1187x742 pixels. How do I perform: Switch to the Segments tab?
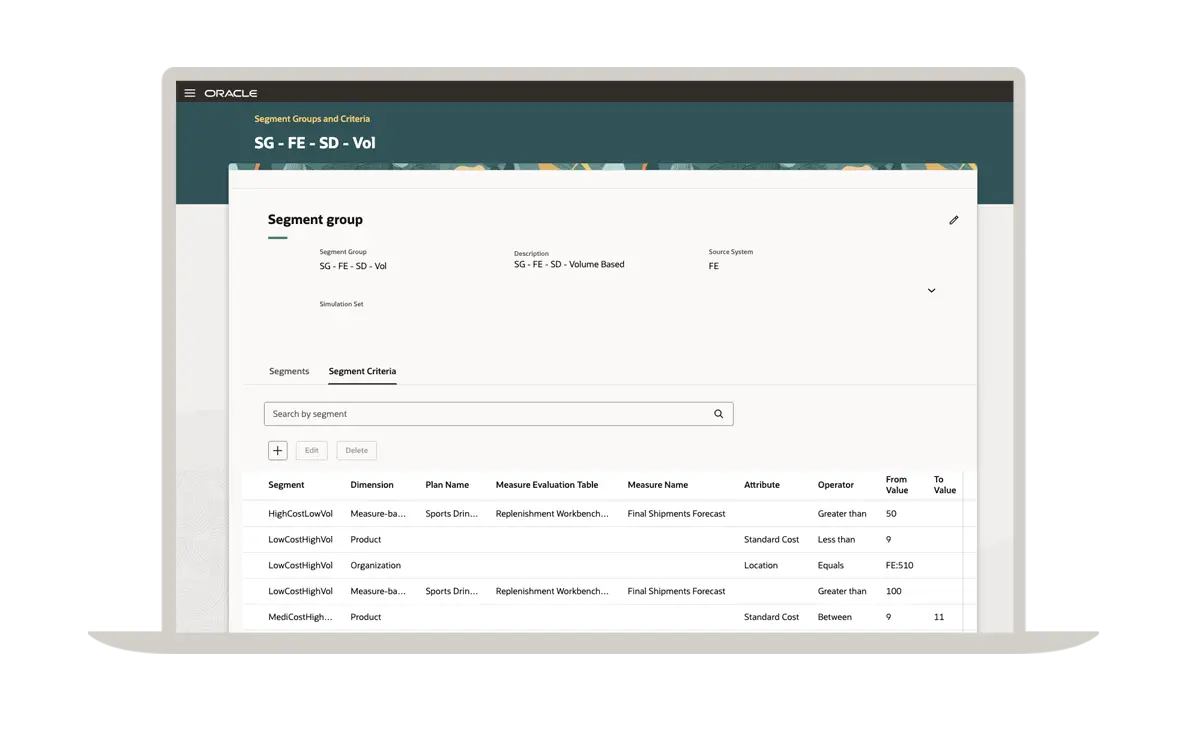[289, 372]
